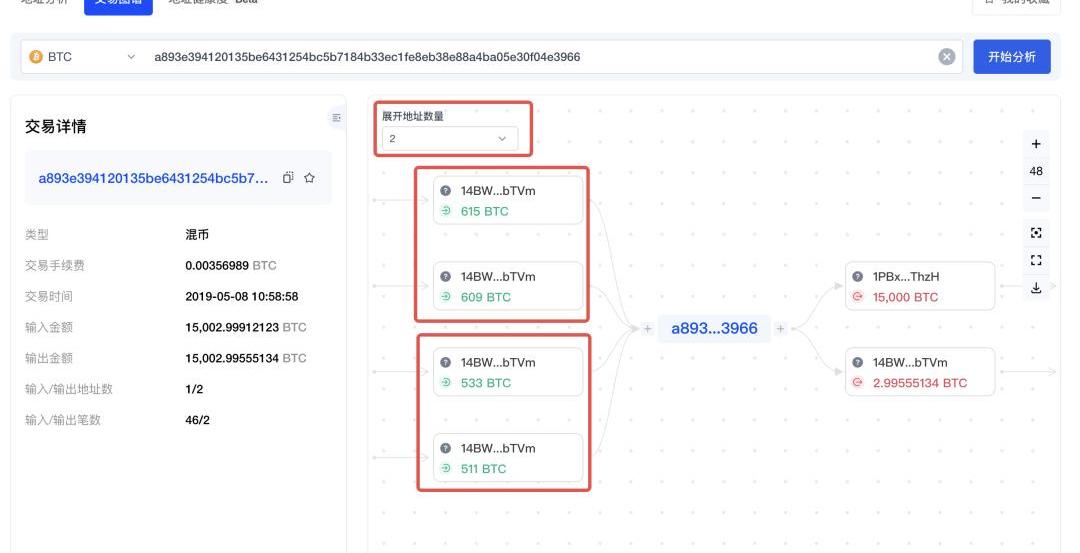This screenshot has height=553, width=1080.
Task: Open the a893e394120135be... transaction hash link
Action: tap(153, 178)
